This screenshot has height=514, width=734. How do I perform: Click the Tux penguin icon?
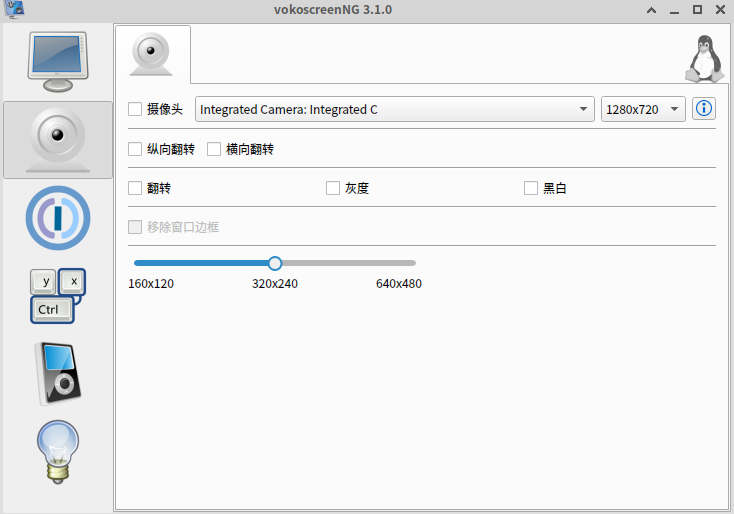click(705, 59)
